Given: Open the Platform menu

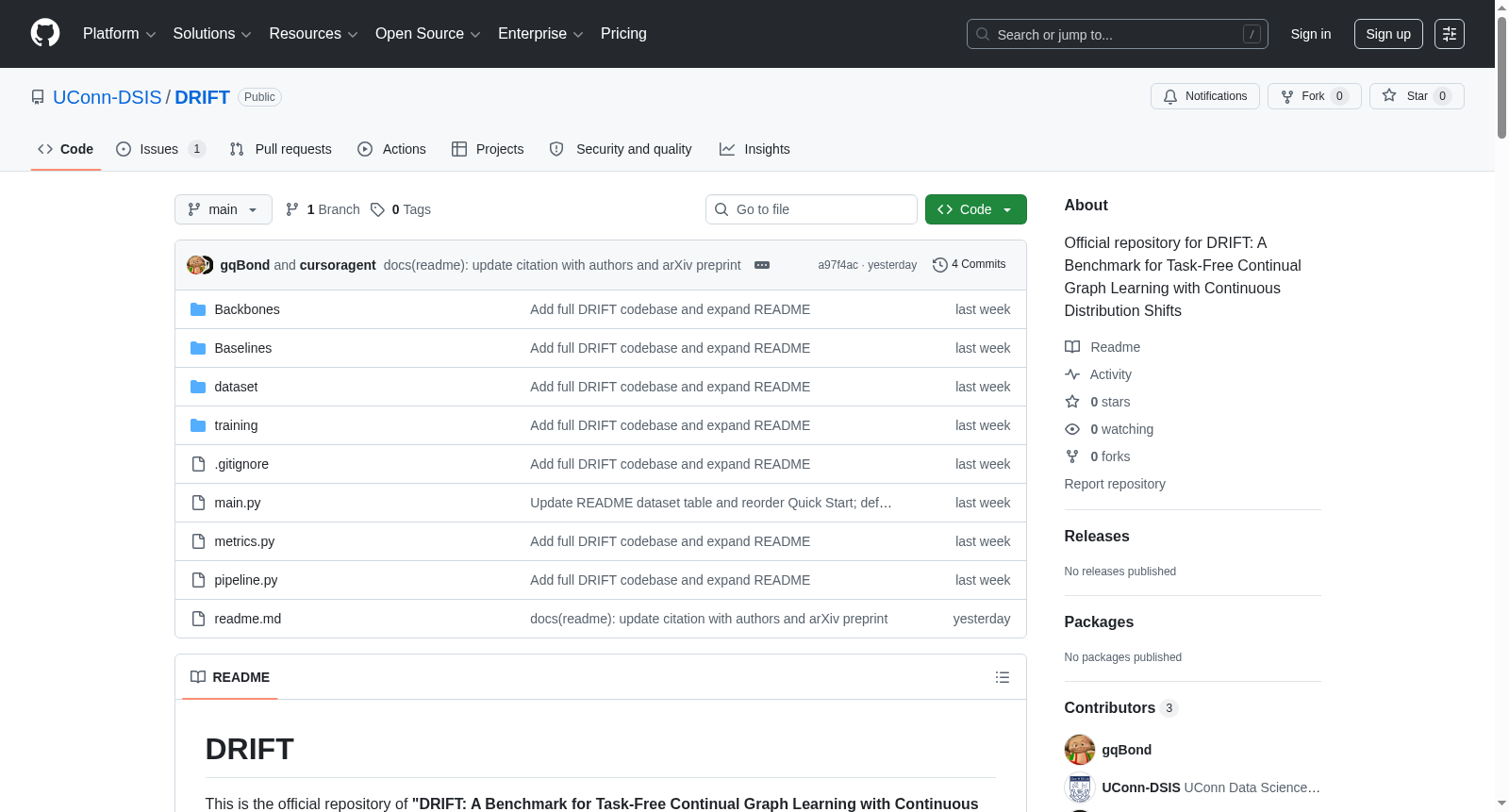Looking at the screenshot, I should (x=120, y=34).
